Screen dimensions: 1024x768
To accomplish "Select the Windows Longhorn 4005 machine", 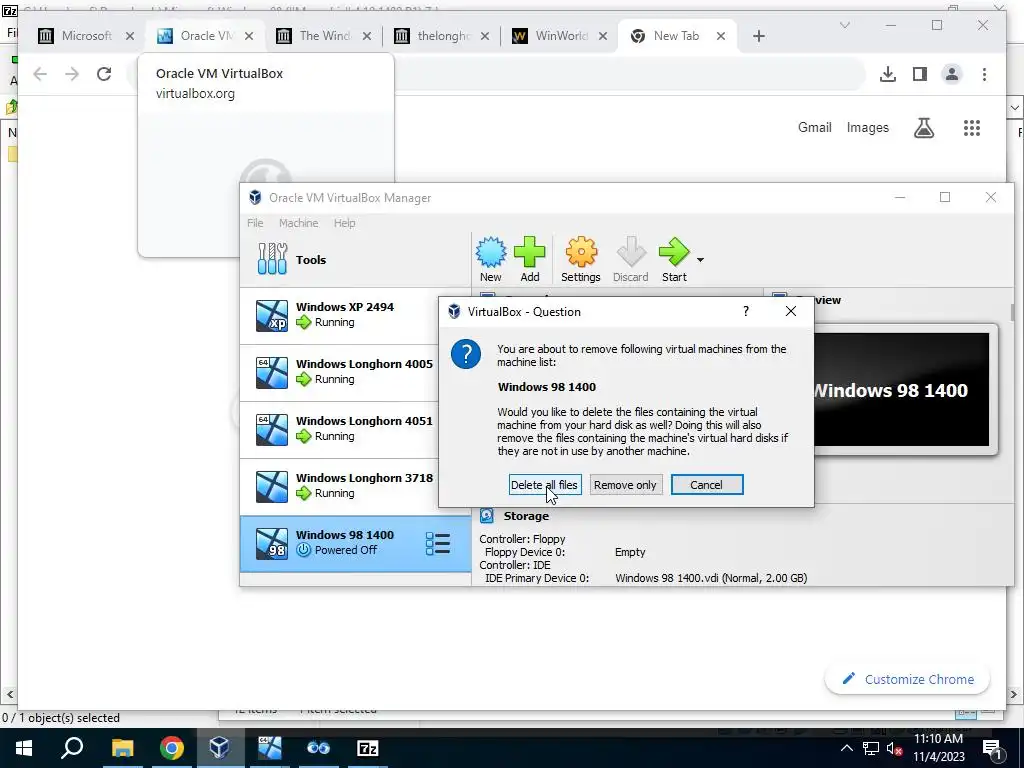I will pos(340,372).
